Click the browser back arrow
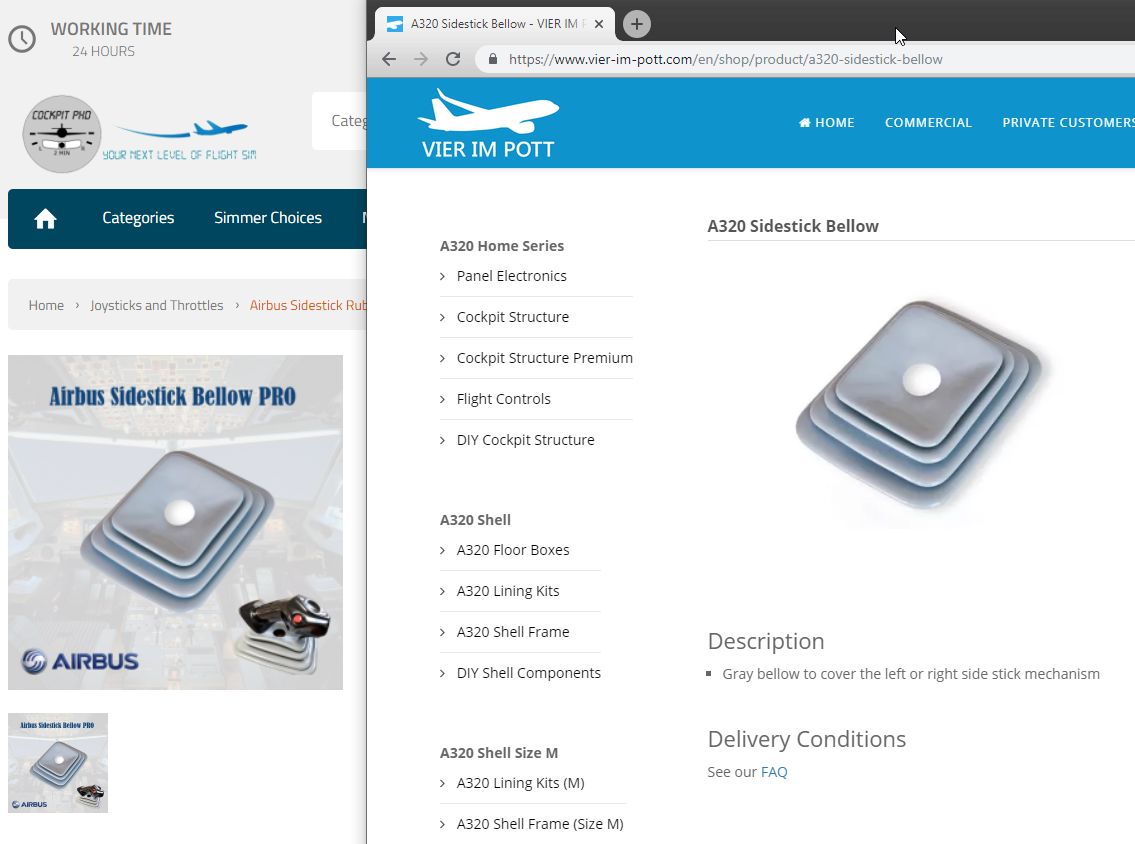Image resolution: width=1135 pixels, height=844 pixels. pos(389,59)
